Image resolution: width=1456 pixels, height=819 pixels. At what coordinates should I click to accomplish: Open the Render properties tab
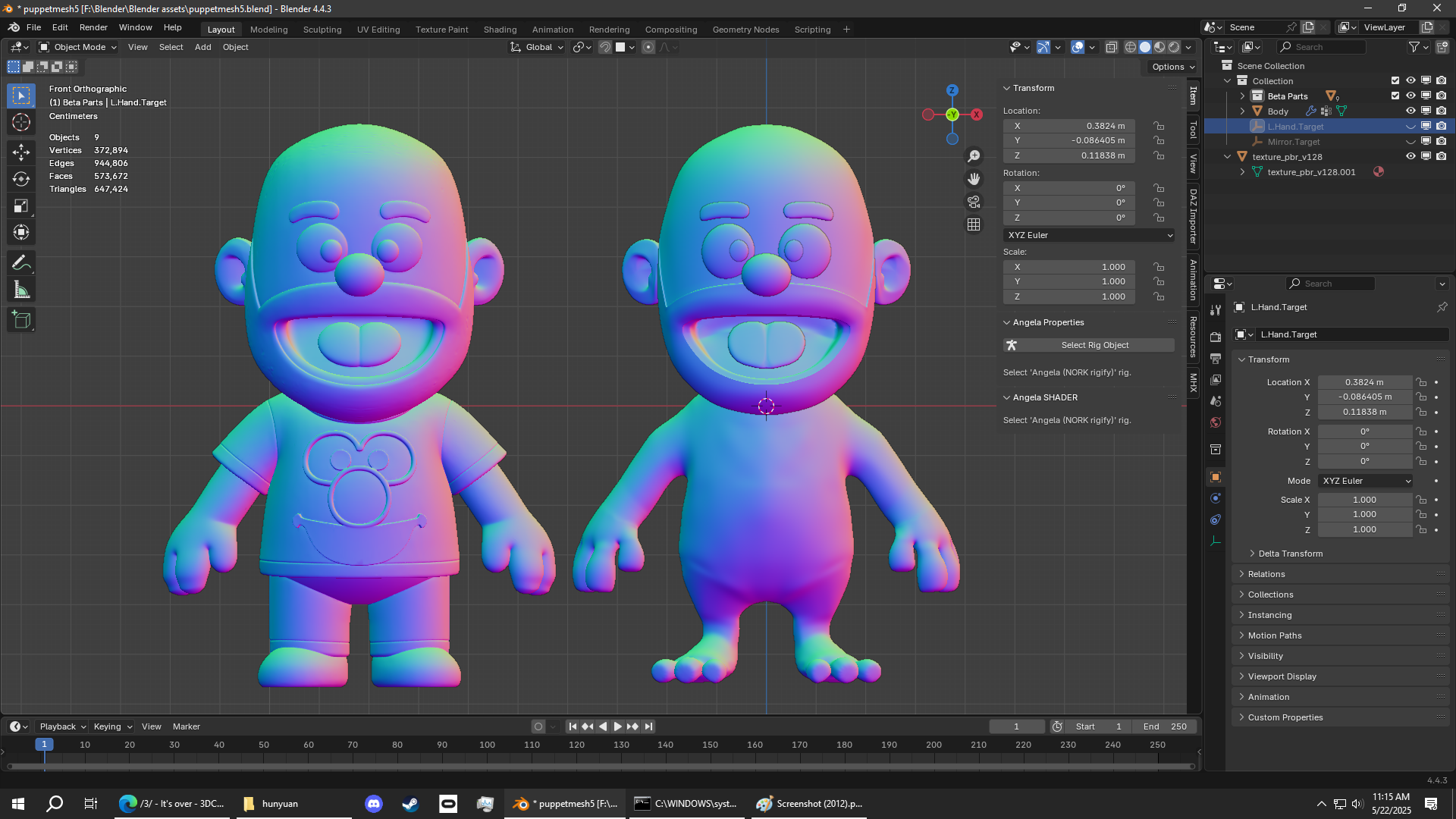click(x=1216, y=337)
